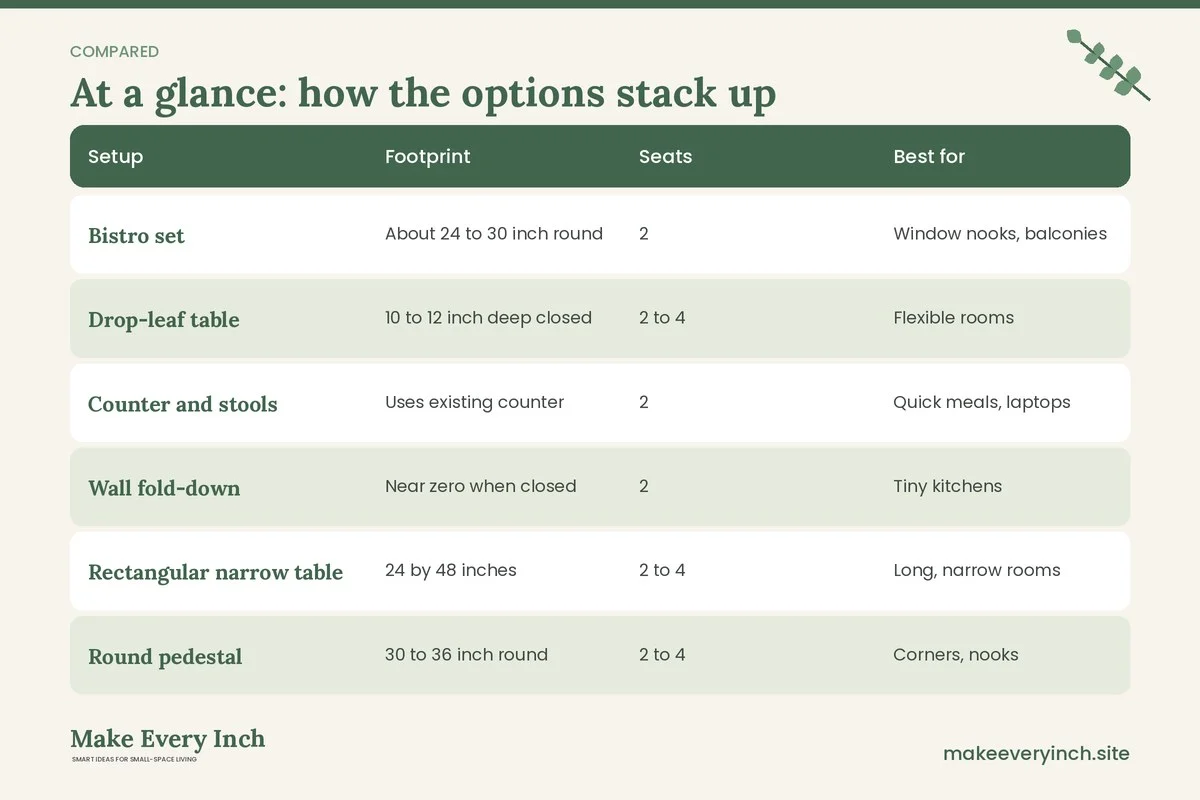Click the 'Corners, nooks' cell
The height and width of the screenshot is (800, 1200).
pos(955,655)
